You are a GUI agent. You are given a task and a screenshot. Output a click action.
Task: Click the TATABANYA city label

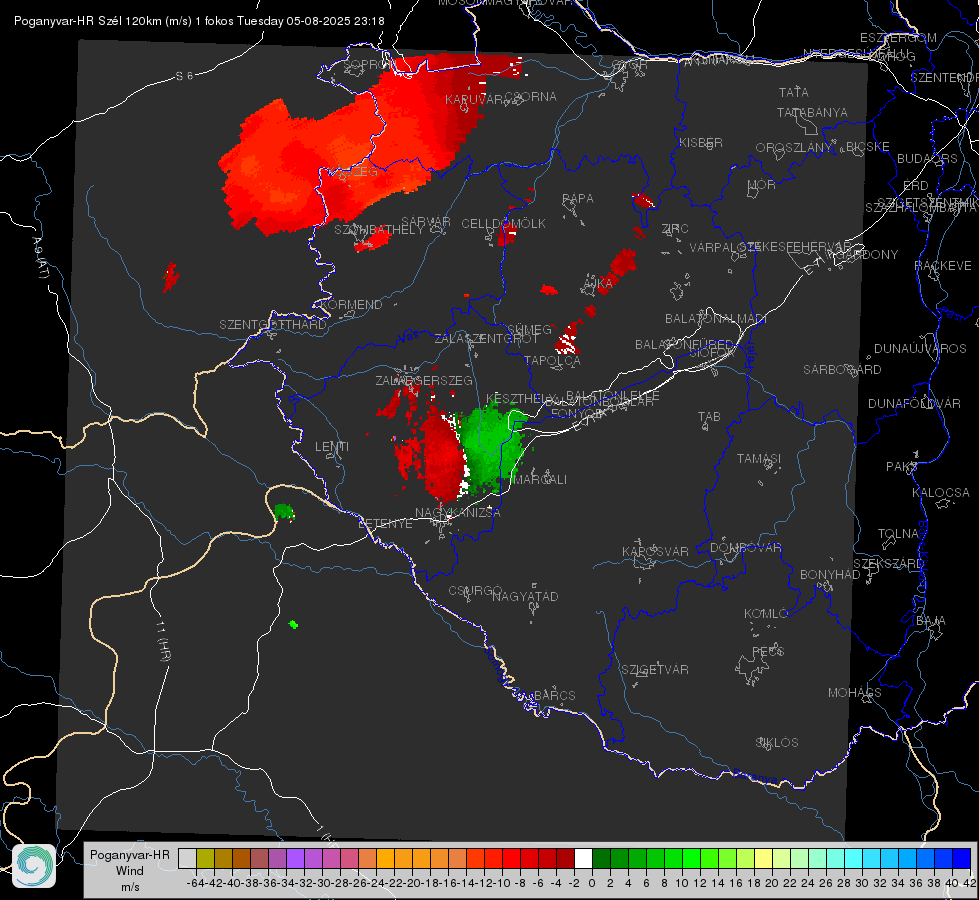pos(812,112)
